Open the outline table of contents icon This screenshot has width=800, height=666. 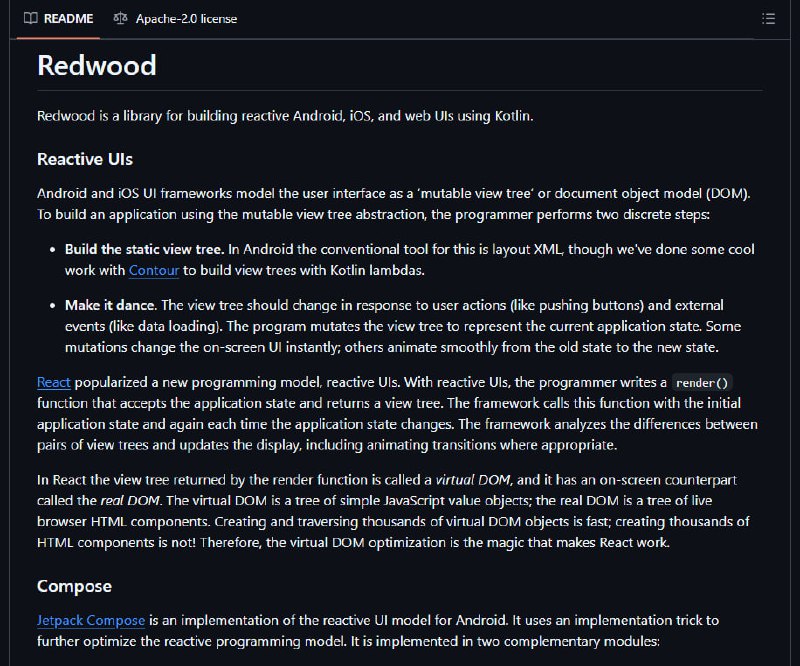tap(768, 19)
